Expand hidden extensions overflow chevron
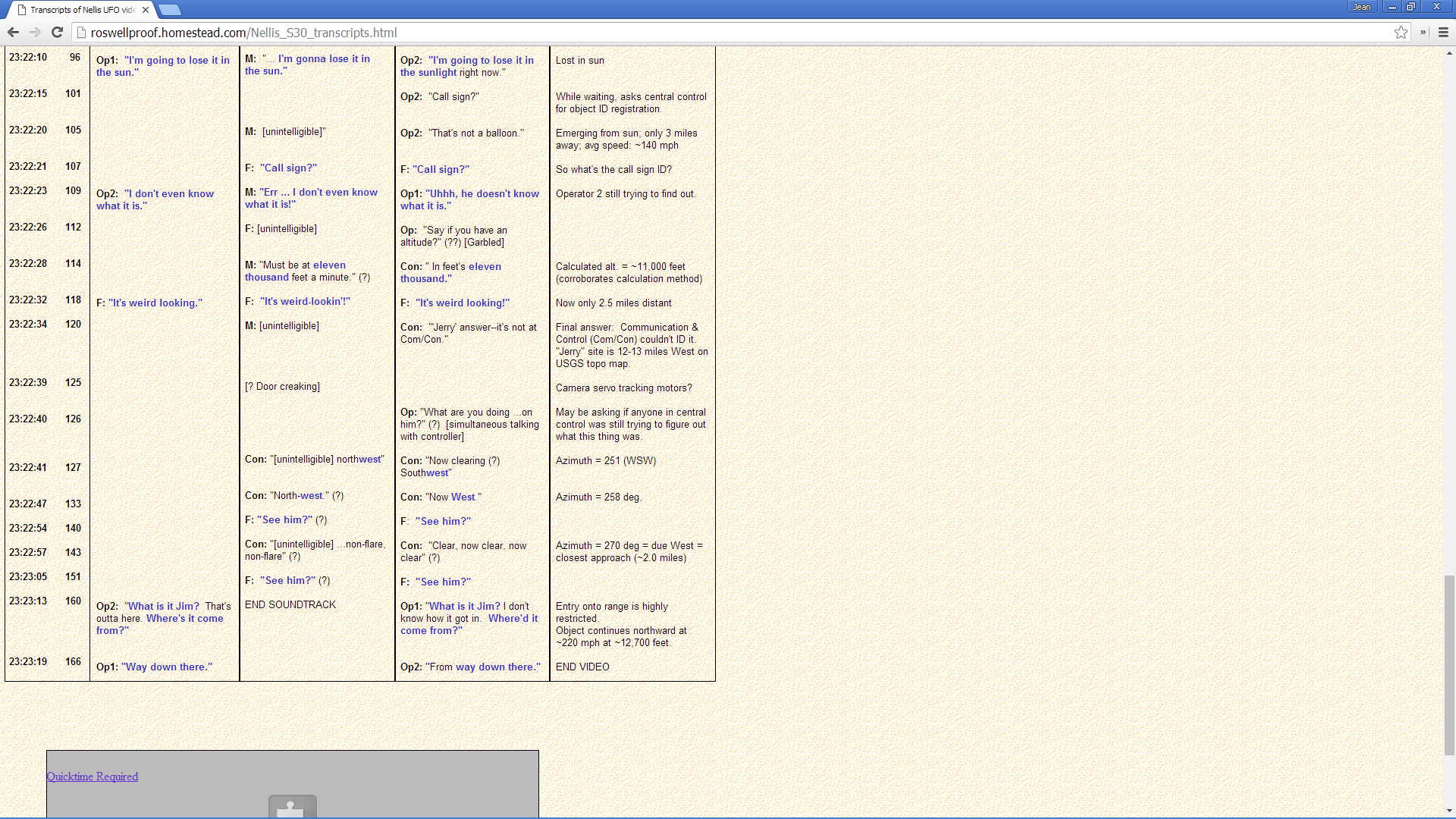The image size is (1456, 819). coord(1423,33)
